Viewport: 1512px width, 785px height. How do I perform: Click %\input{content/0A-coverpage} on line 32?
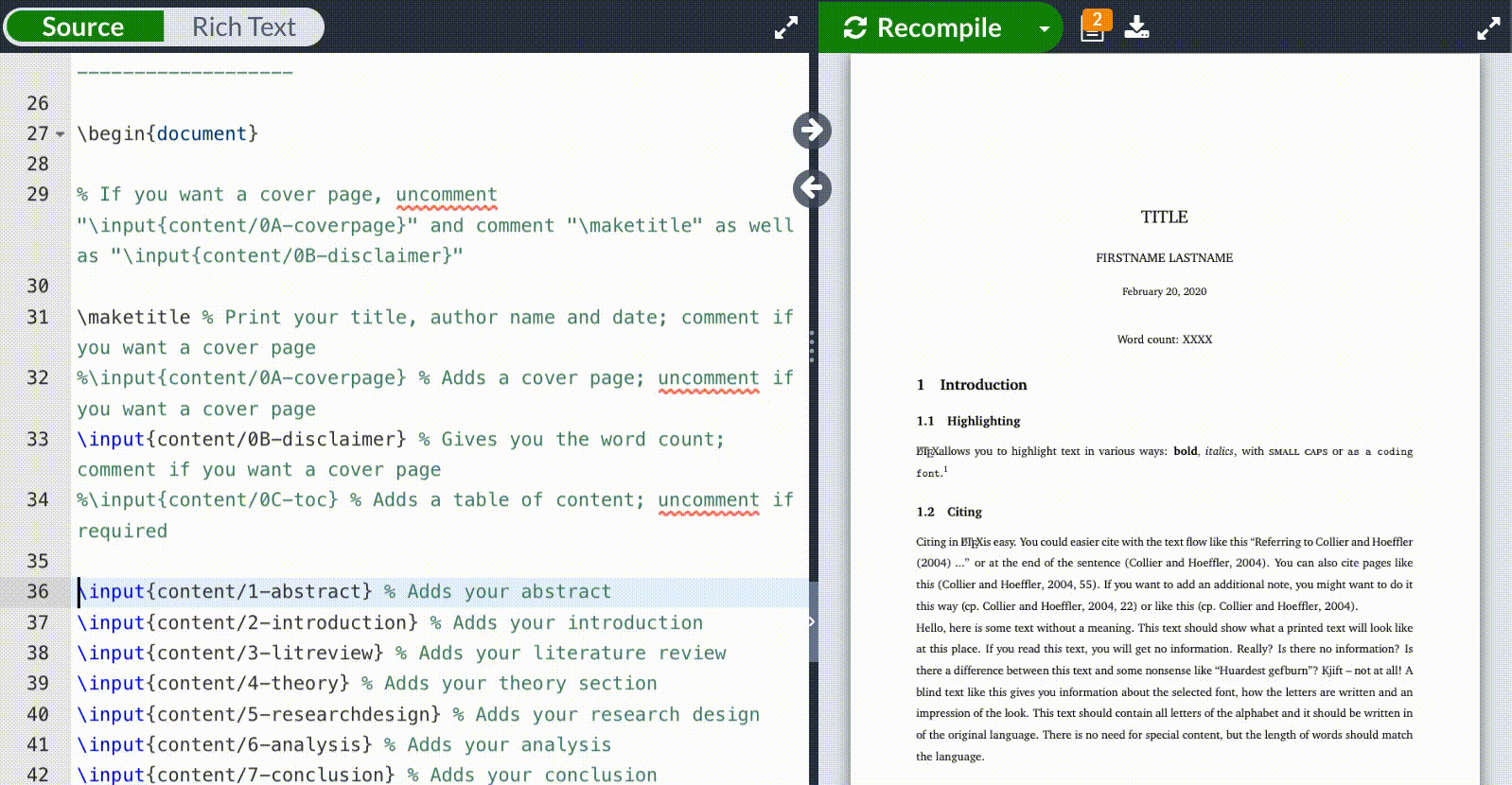242,377
